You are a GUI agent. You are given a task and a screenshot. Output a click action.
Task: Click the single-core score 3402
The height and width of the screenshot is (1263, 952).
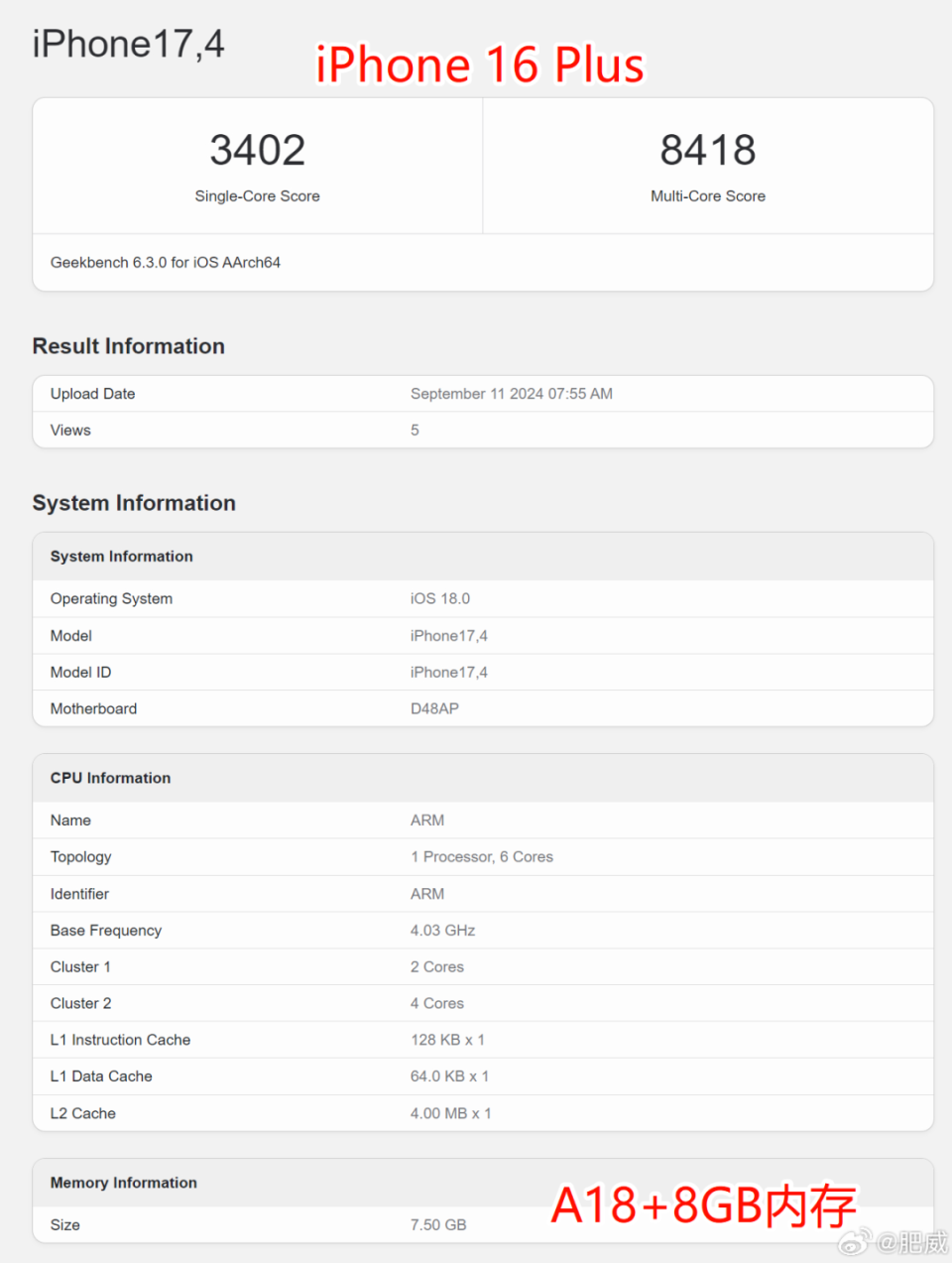pyautogui.click(x=257, y=151)
